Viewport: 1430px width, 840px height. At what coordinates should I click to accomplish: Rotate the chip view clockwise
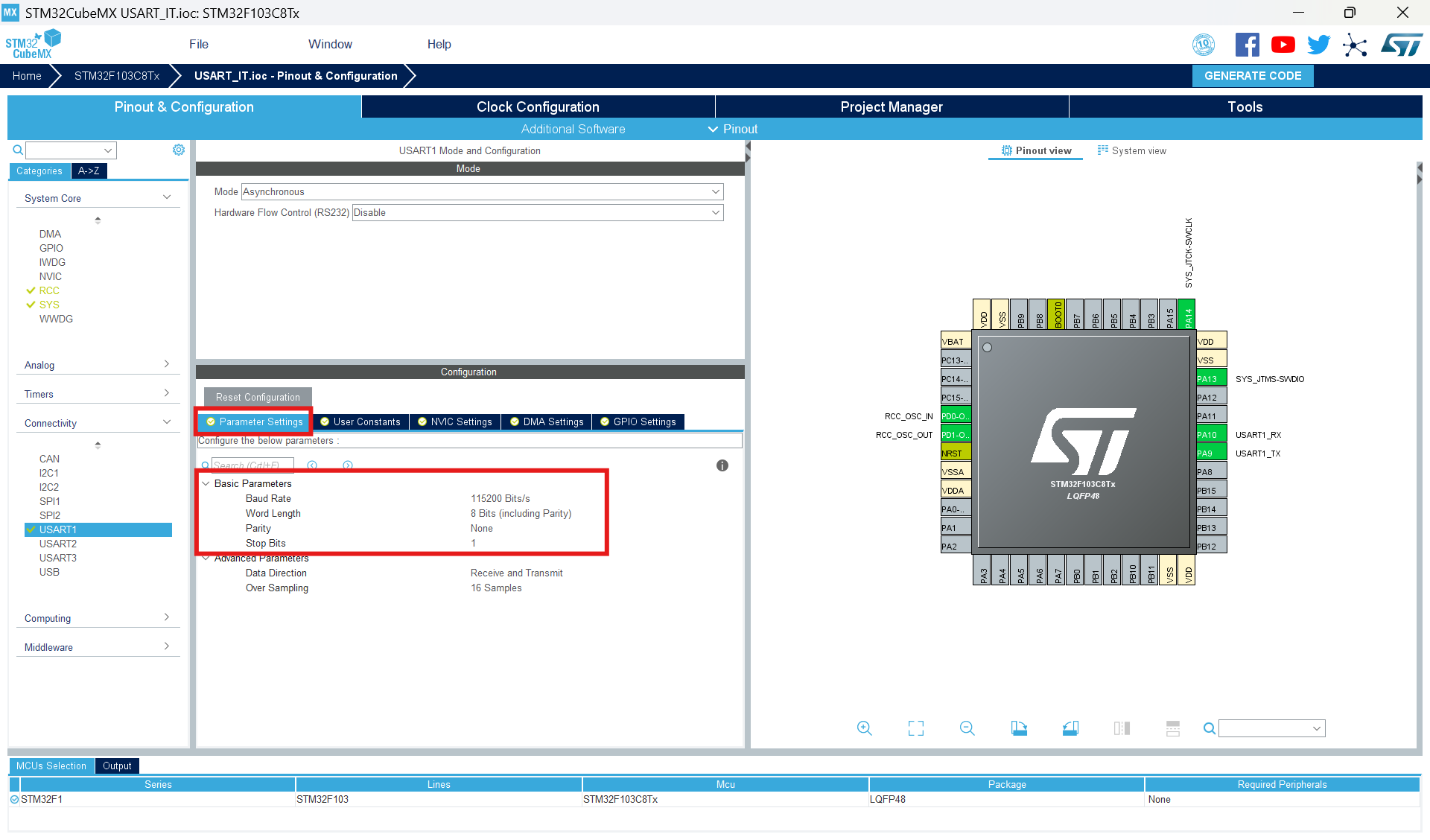1019,728
